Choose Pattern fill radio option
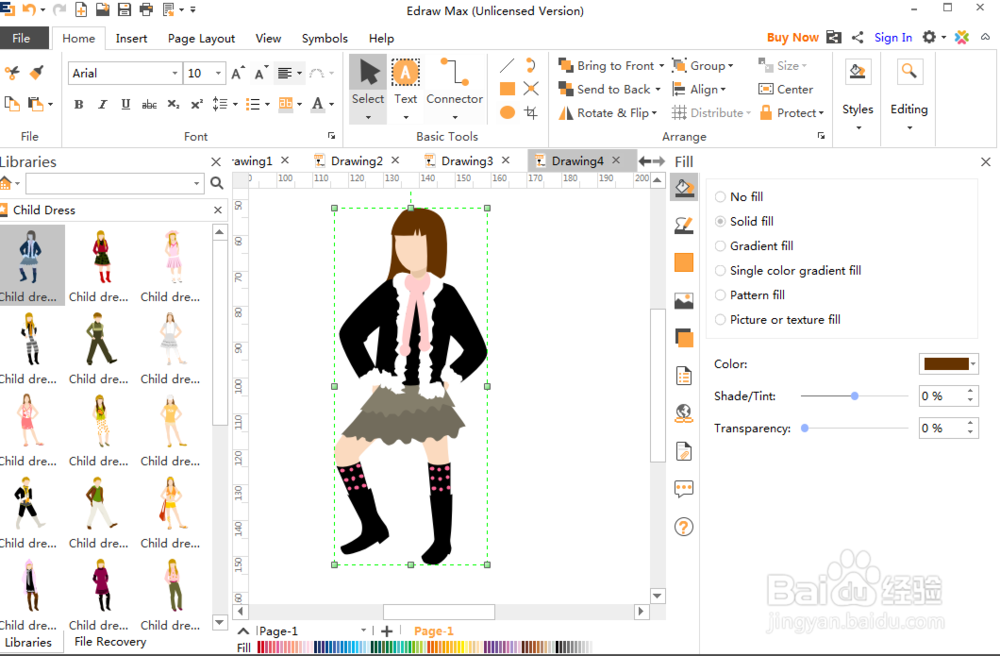 point(721,295)
